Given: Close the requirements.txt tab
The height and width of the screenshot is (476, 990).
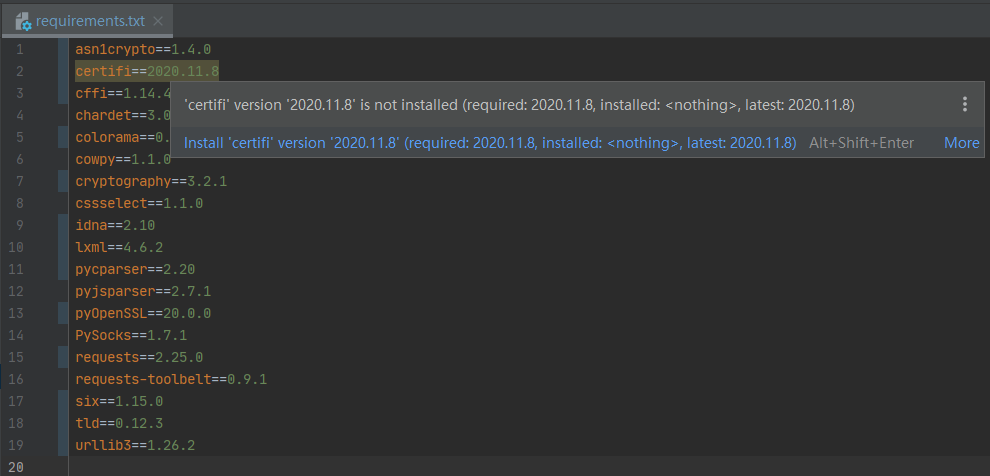Looking at the screenshot, I should (159, 20).
